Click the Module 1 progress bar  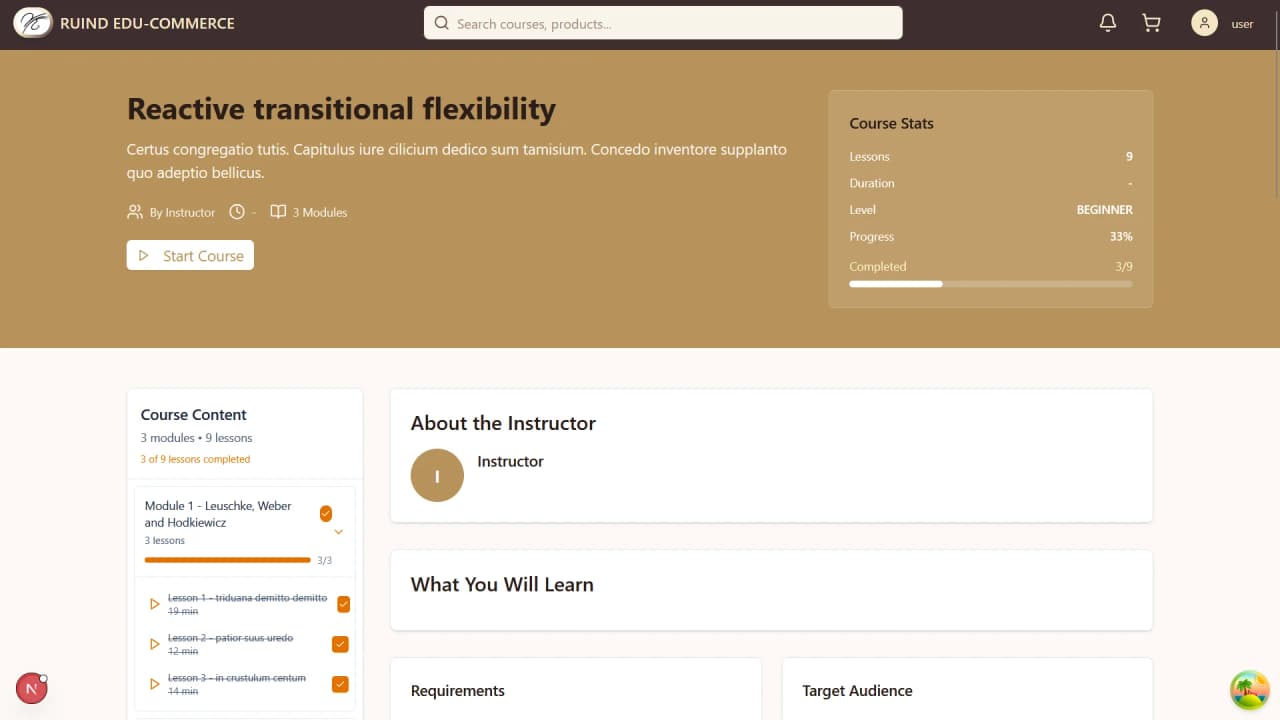(x=227, y=559)
